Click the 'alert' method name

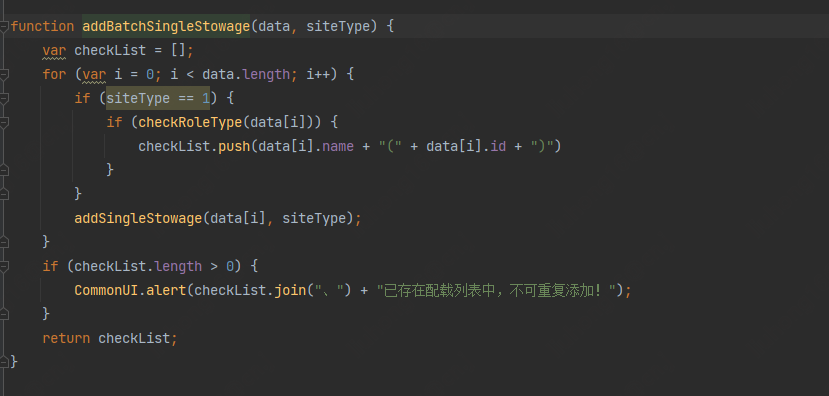click(x=166, y=290)
